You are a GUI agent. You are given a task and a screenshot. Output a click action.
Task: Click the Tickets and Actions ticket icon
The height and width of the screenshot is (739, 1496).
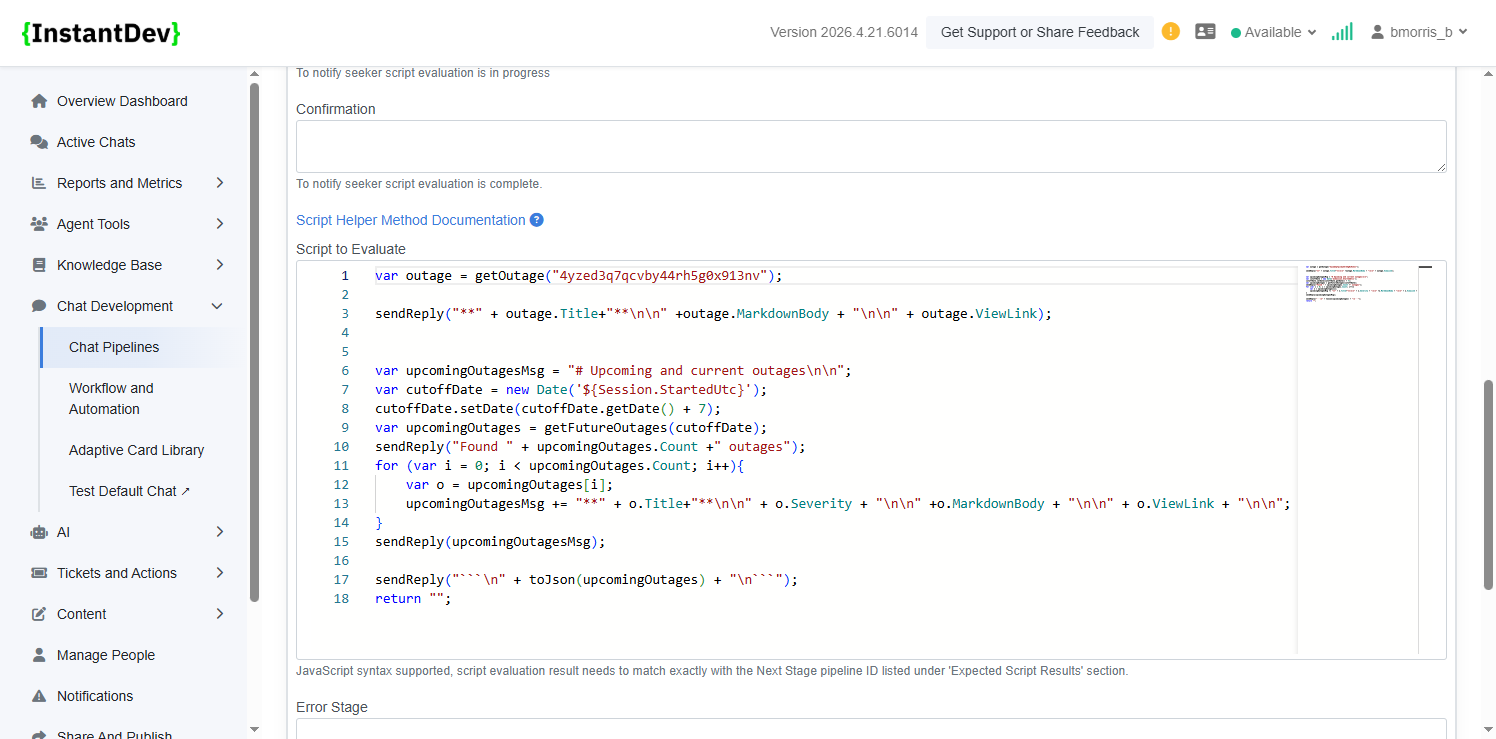point(39,573)
